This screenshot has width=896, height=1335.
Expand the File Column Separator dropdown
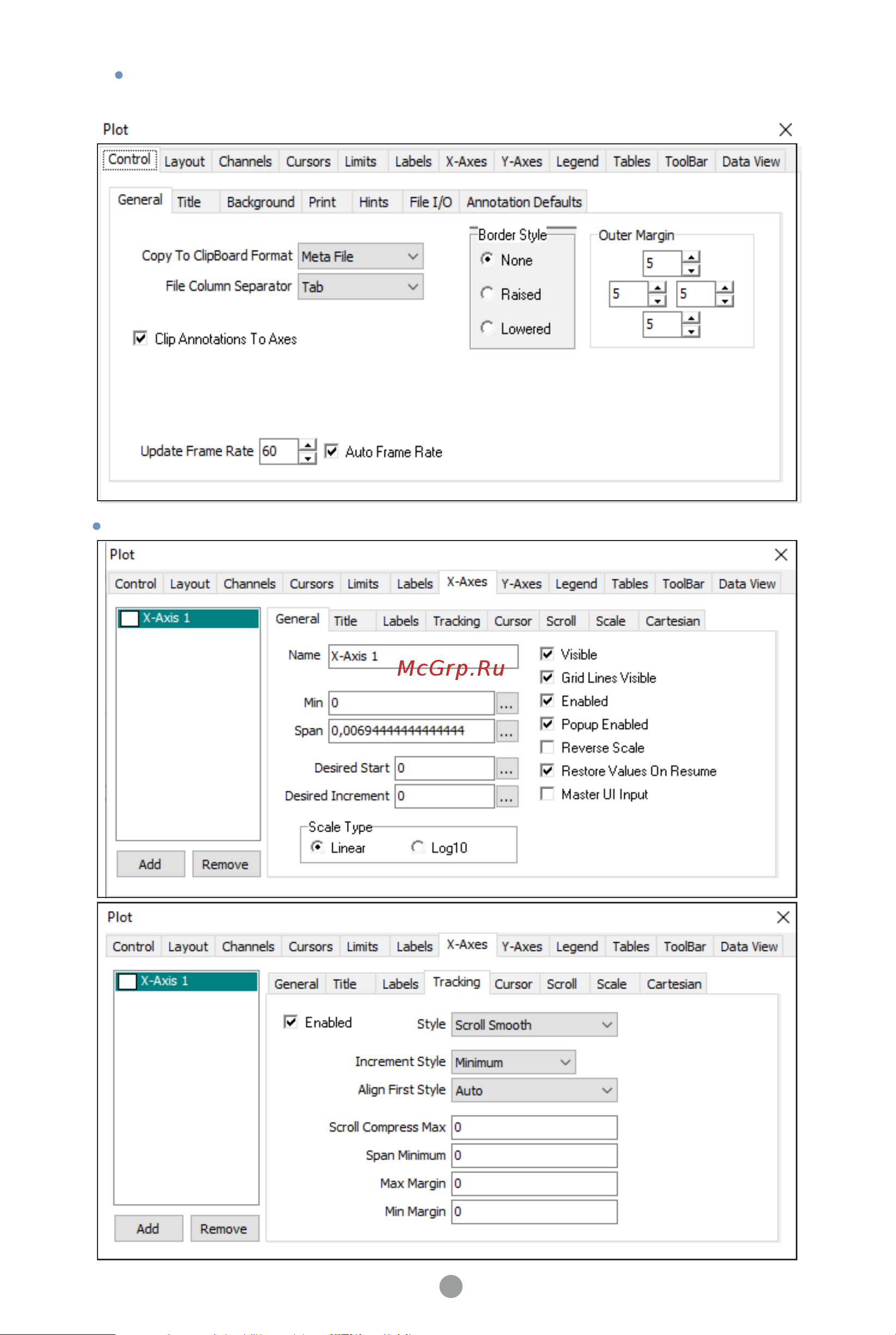click(360, 286)
